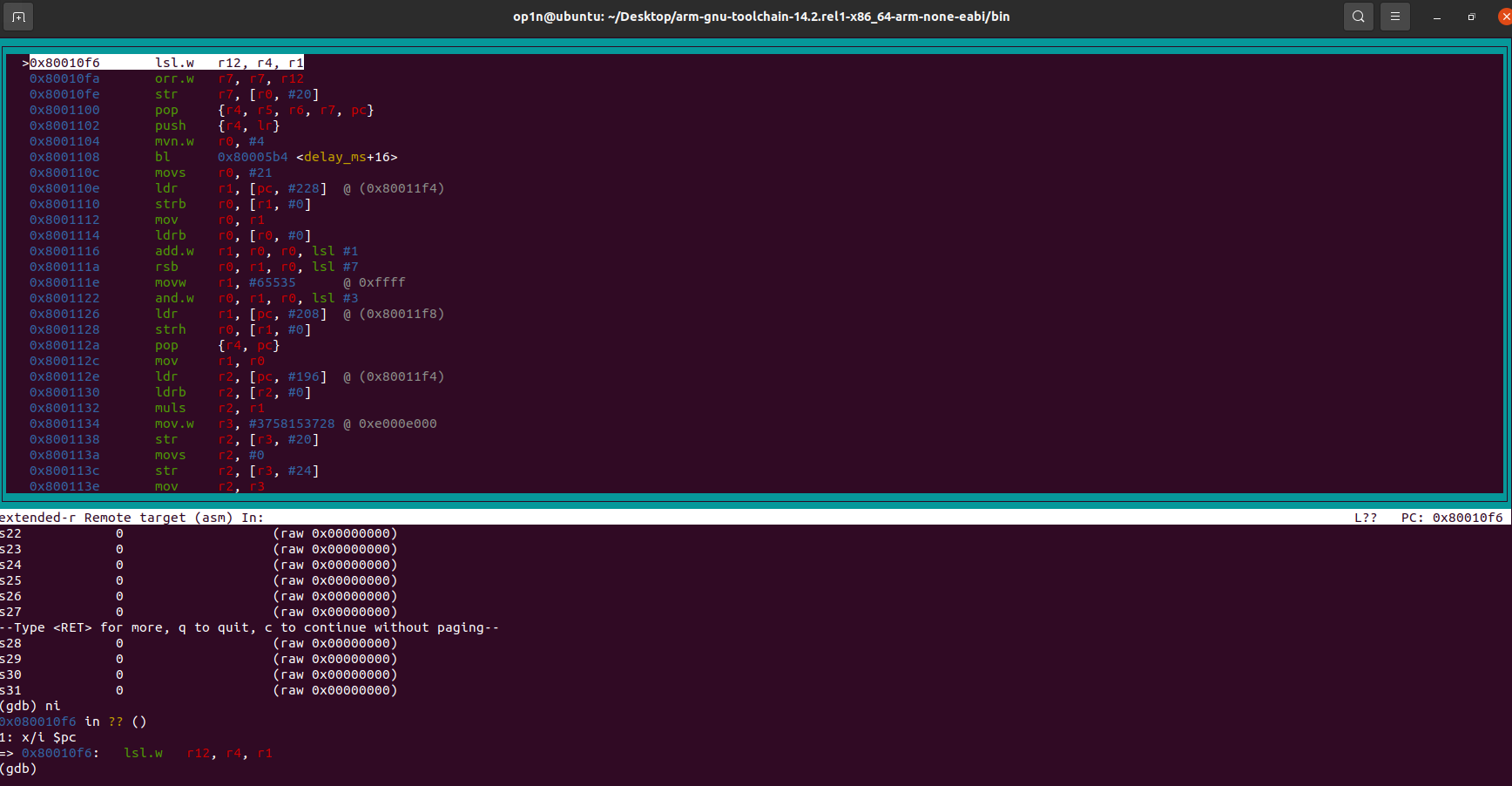Click the s31 register row
The image size is (1512, 786).
(11, 690)
